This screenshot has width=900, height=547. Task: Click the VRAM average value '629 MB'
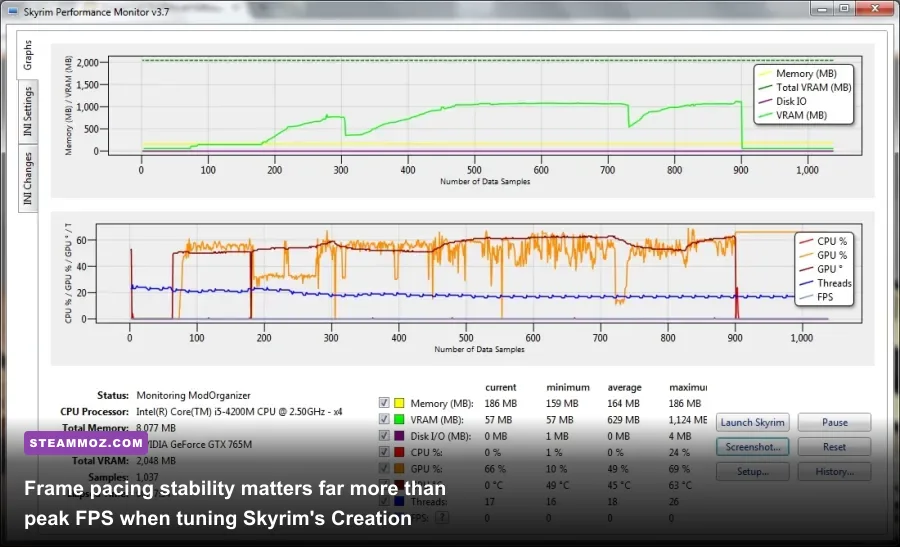click(623, 420)
